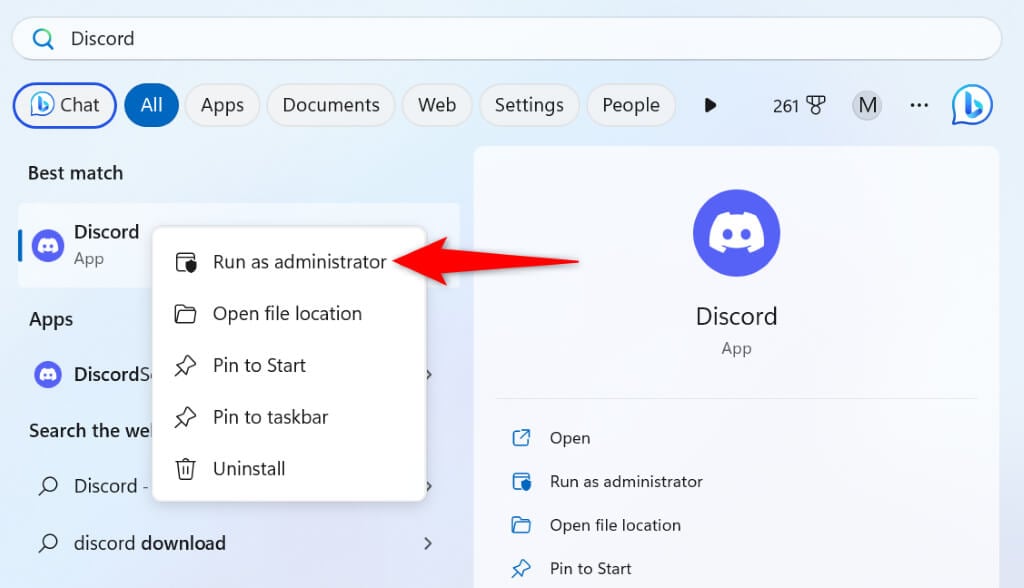Screen dimensions: 1024x588
Task: Click Run as administrator in details pane
Action: 626,482
